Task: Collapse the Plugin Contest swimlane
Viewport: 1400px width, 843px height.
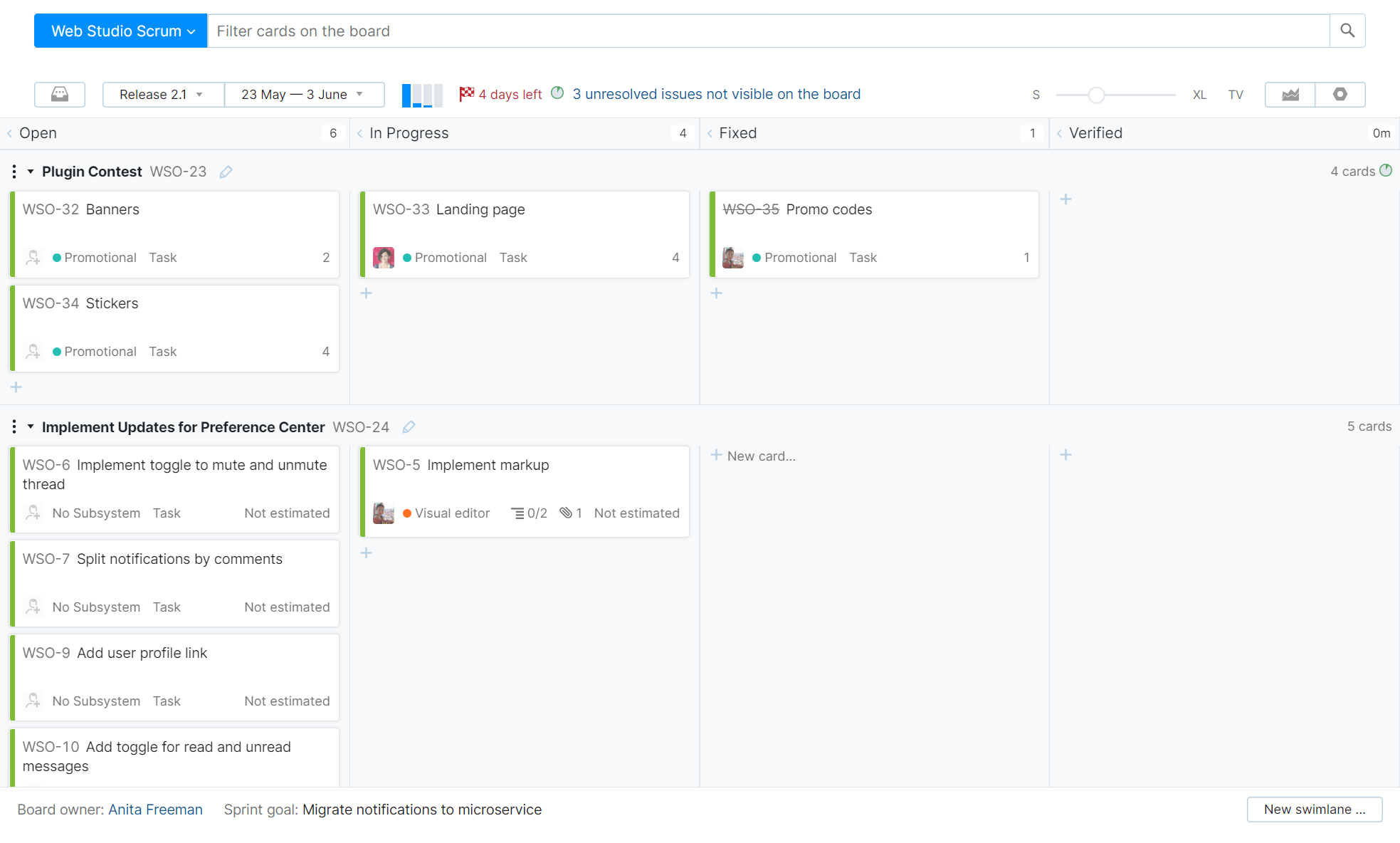Action: pyautogui.click(x=31, y=172)
